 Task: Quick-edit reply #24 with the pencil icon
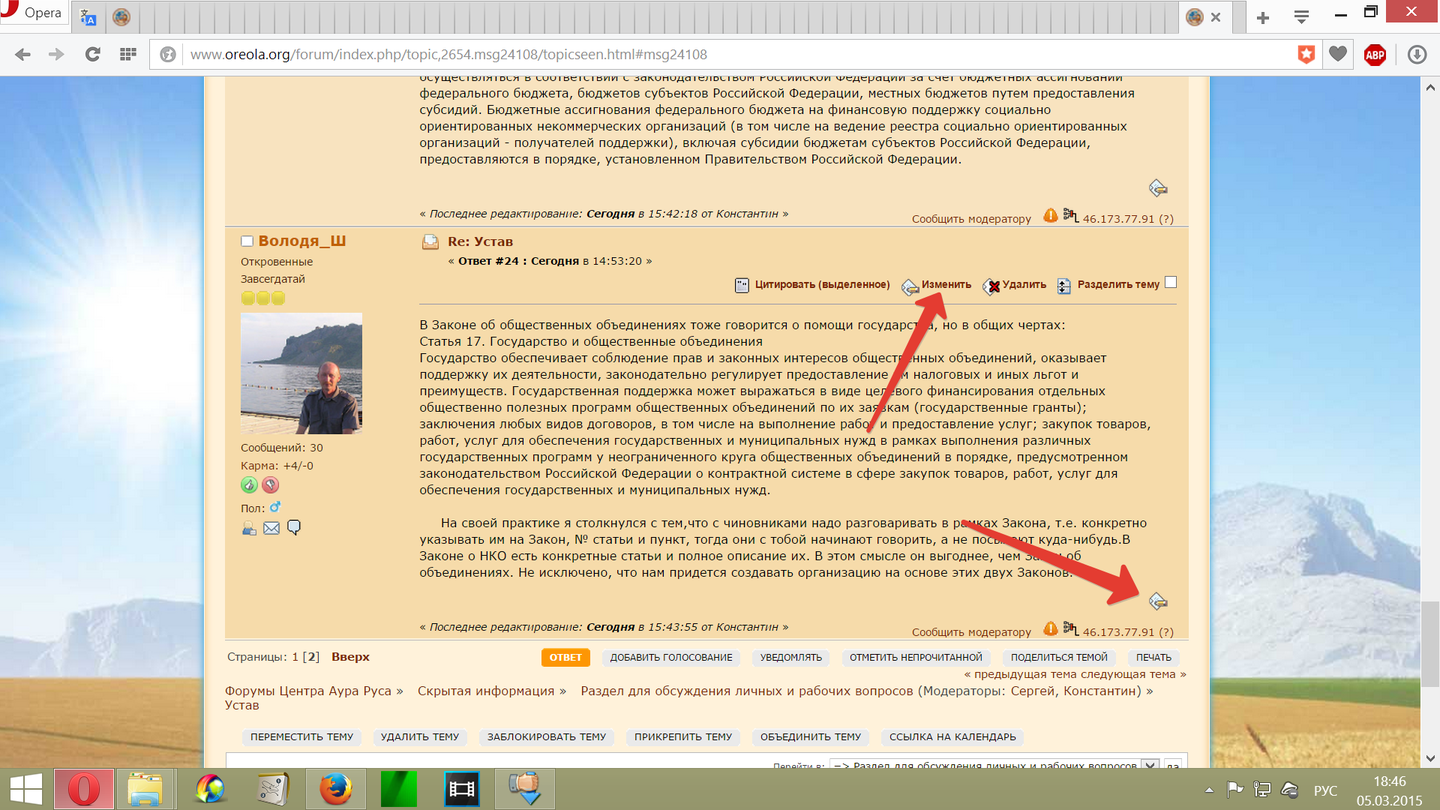click(1158, 601)
